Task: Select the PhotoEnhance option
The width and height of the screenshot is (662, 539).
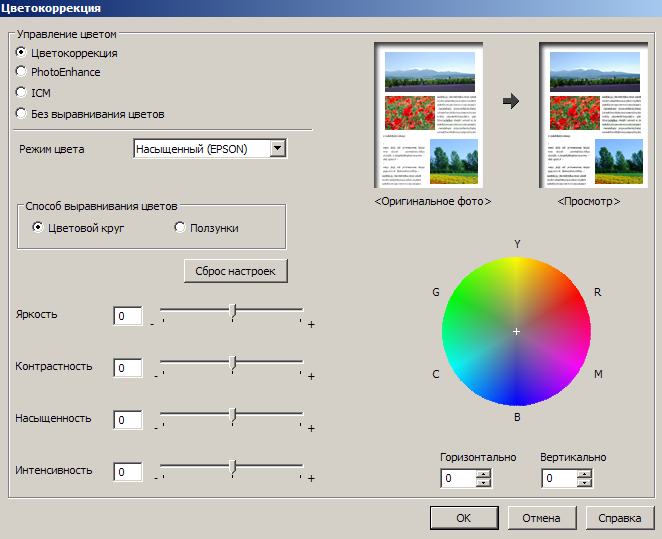Action: (21, 72)
